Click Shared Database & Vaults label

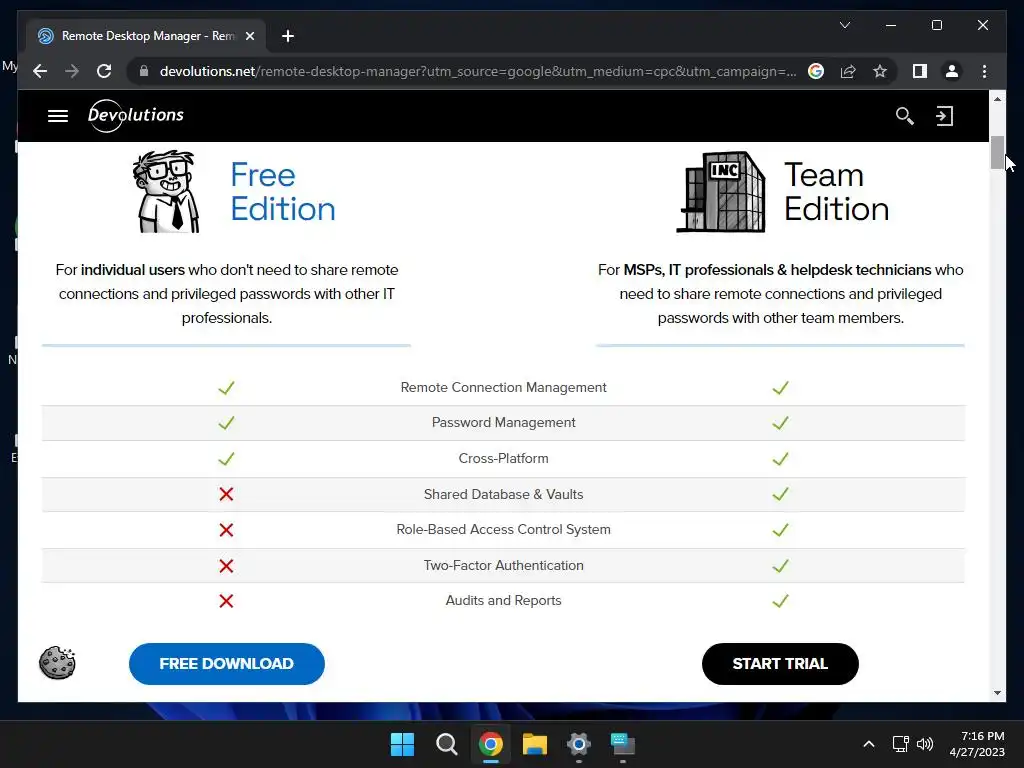click(x=504, y=494)
